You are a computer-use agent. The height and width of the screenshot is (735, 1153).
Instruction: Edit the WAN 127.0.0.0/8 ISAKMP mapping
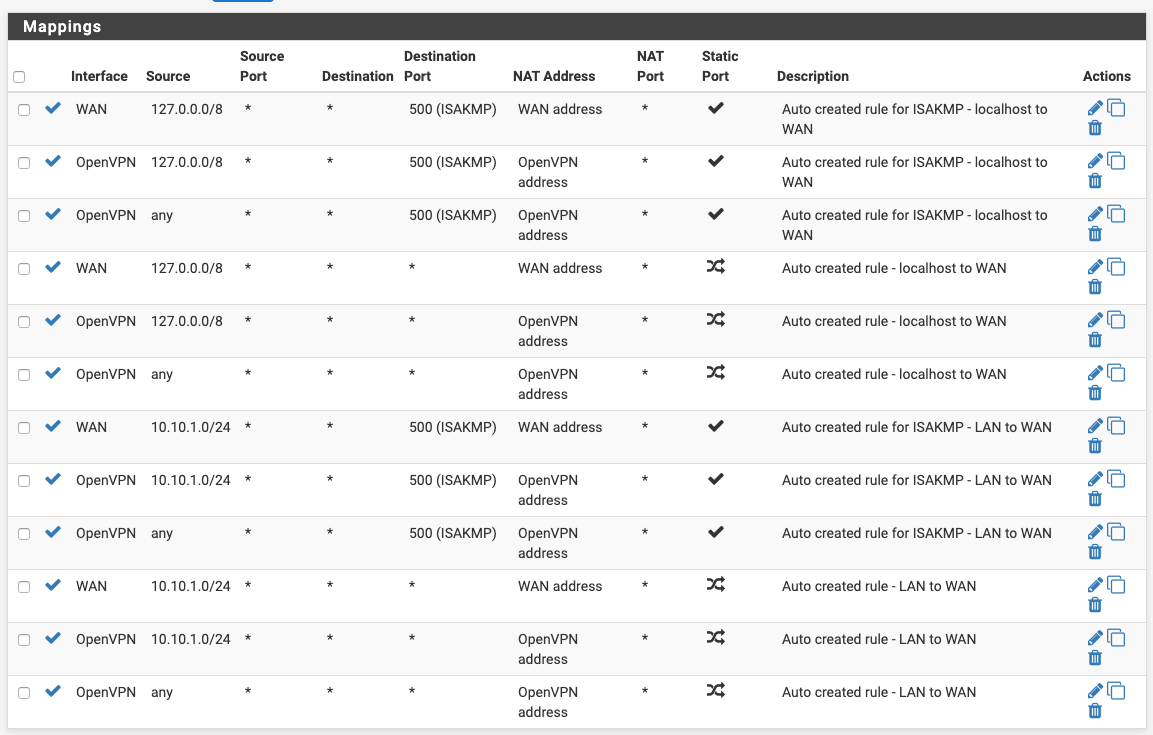tap(1095, 108)
